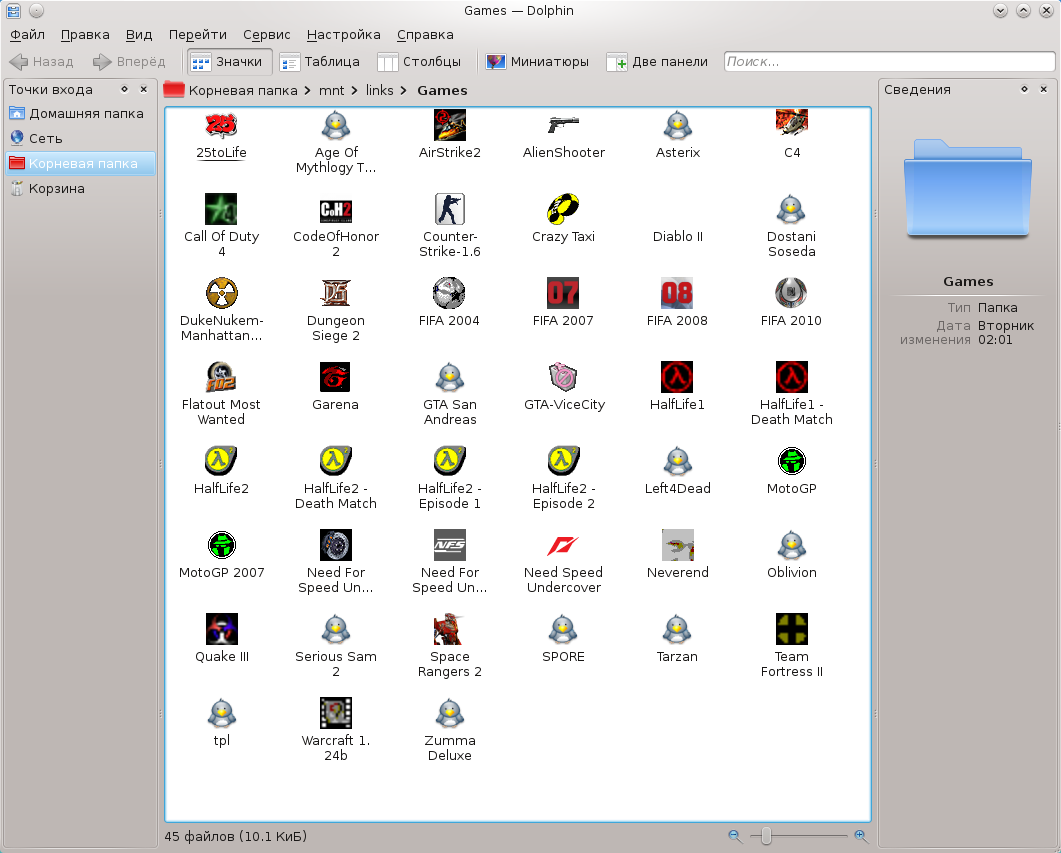Navigate to Корневая папка in breadcrumb
The width and height of the screenshot is (1061, 853).
[243, 91]
